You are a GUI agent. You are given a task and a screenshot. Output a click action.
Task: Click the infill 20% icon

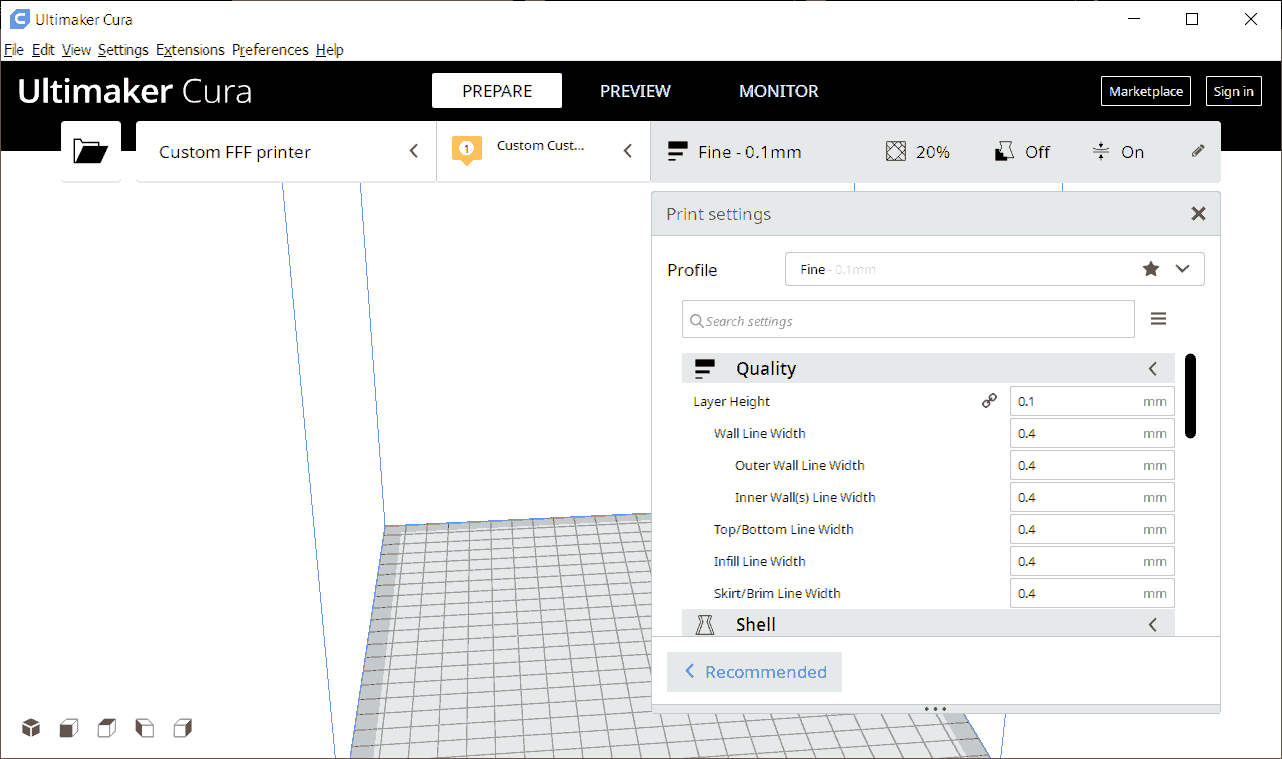(917, 152)
